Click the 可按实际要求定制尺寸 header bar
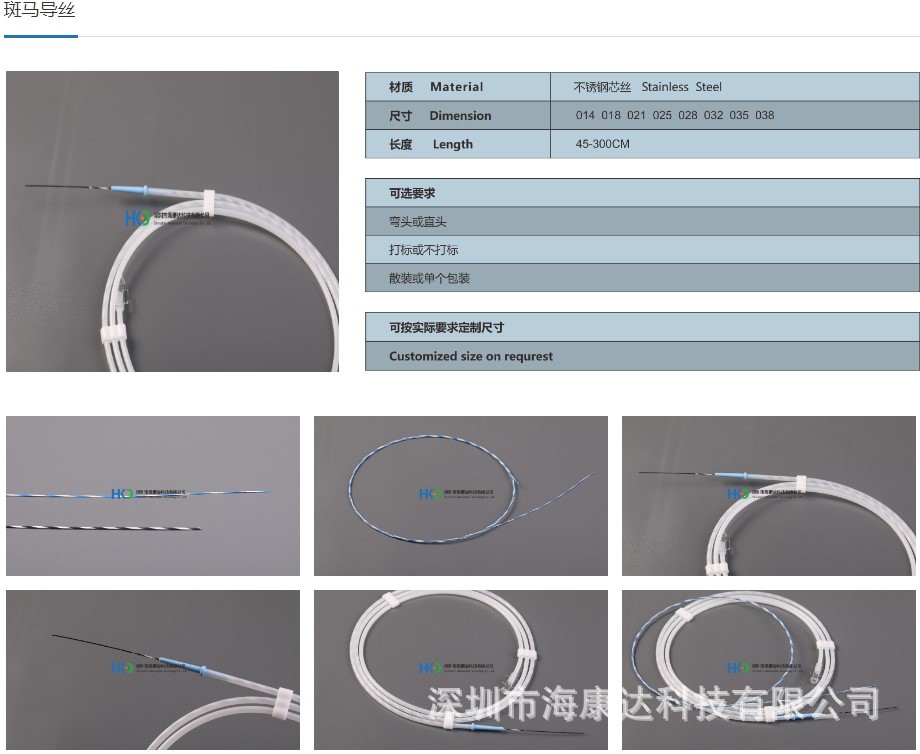 coord(641,327)
